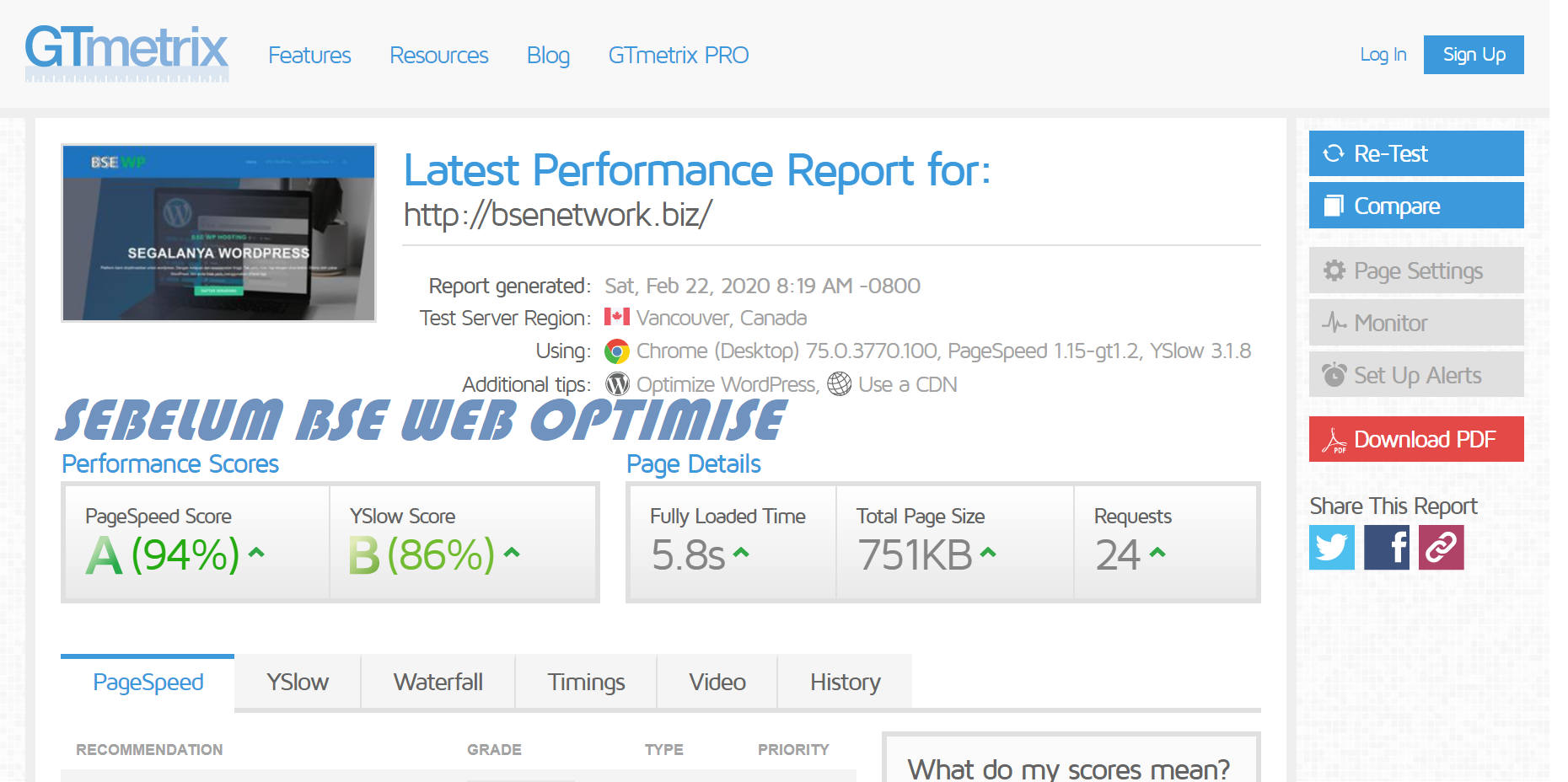Click the Compare button
The image size is (1568, 782).
click(1416, 206)
